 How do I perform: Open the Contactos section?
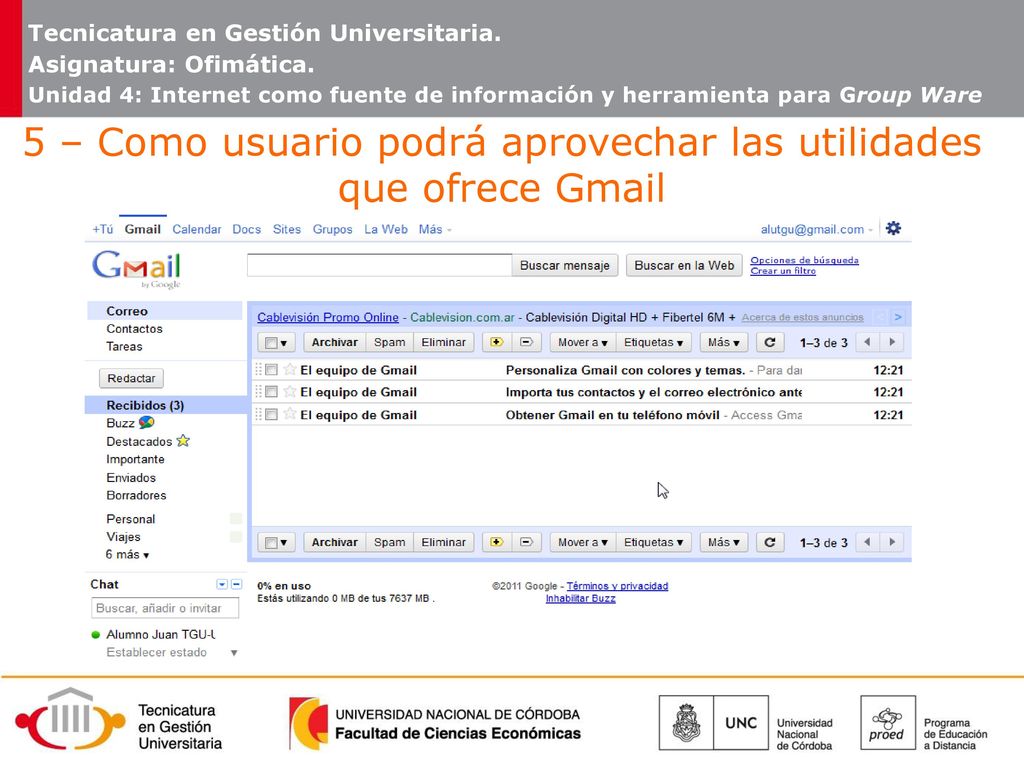[x=134, y=328]
